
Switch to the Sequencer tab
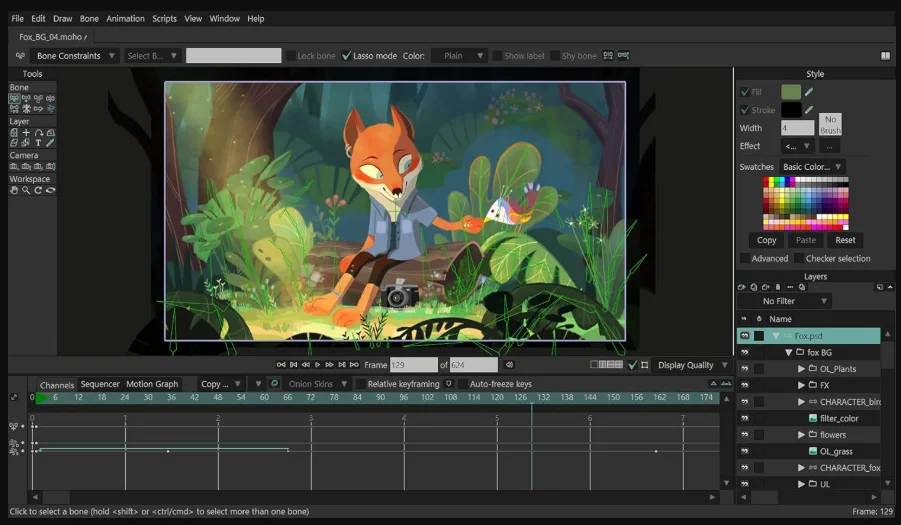(x=100, y=384)
